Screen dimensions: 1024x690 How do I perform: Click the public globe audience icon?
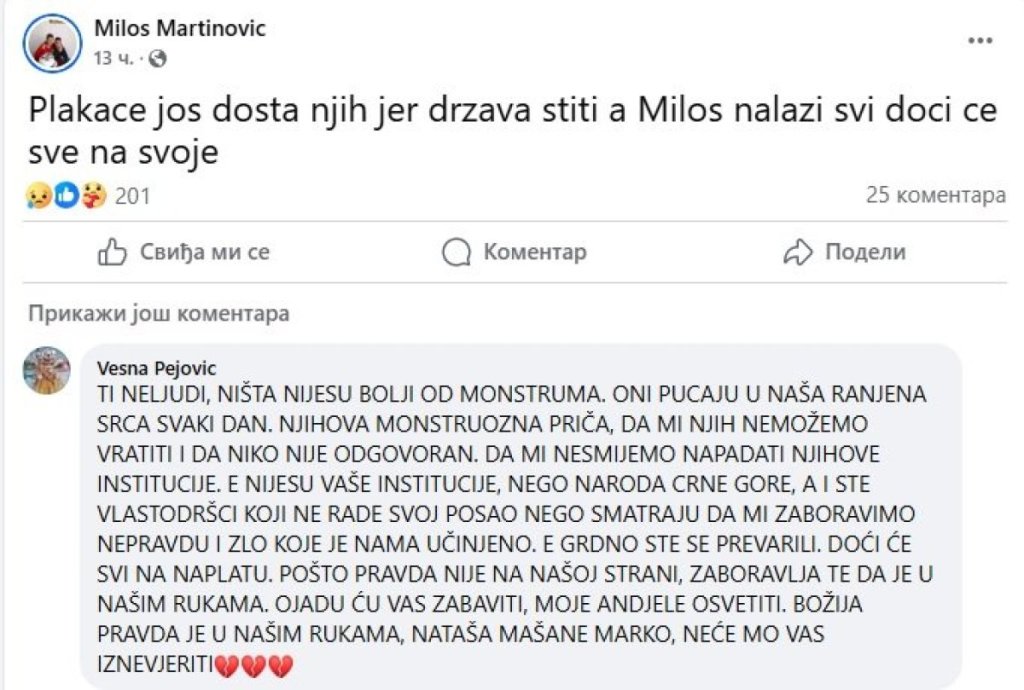pyautogui.click(x=156, y=58)
